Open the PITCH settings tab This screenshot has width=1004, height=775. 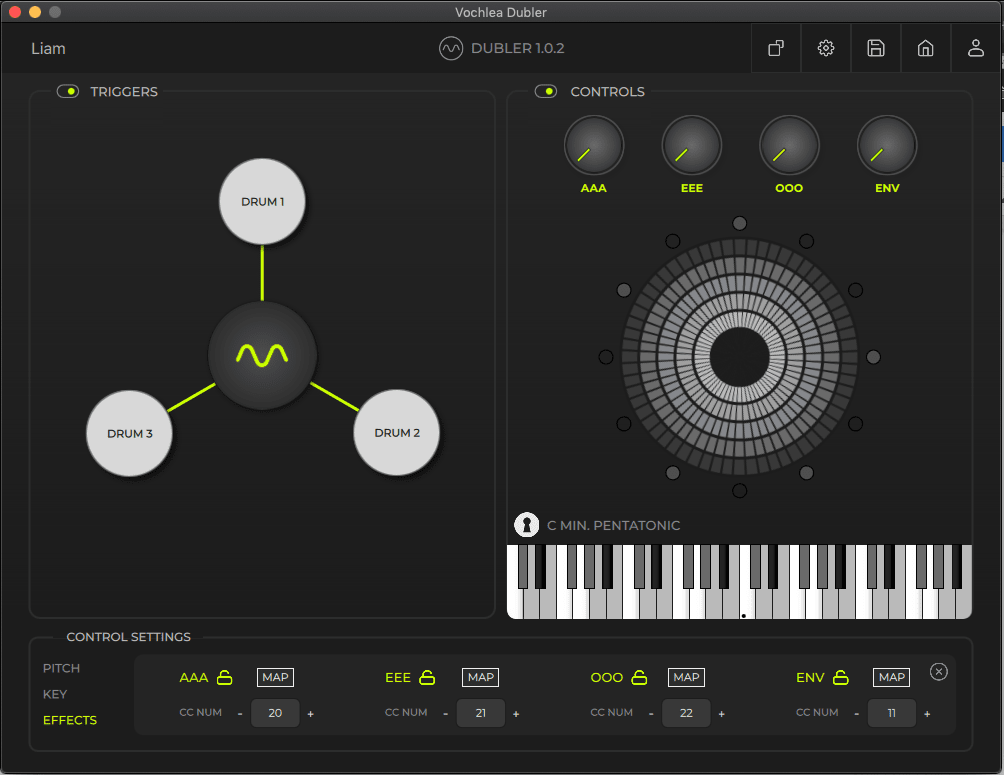pos(61,668)
